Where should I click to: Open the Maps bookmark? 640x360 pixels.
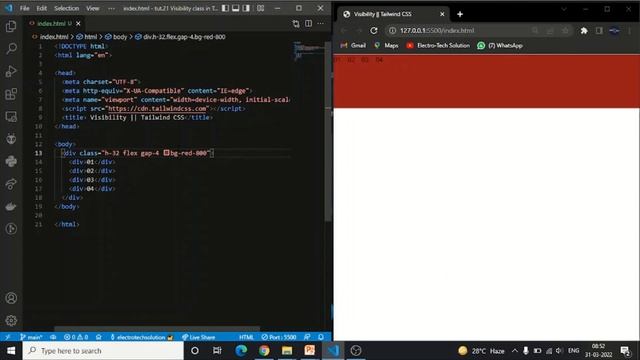(x=386, y=46)
